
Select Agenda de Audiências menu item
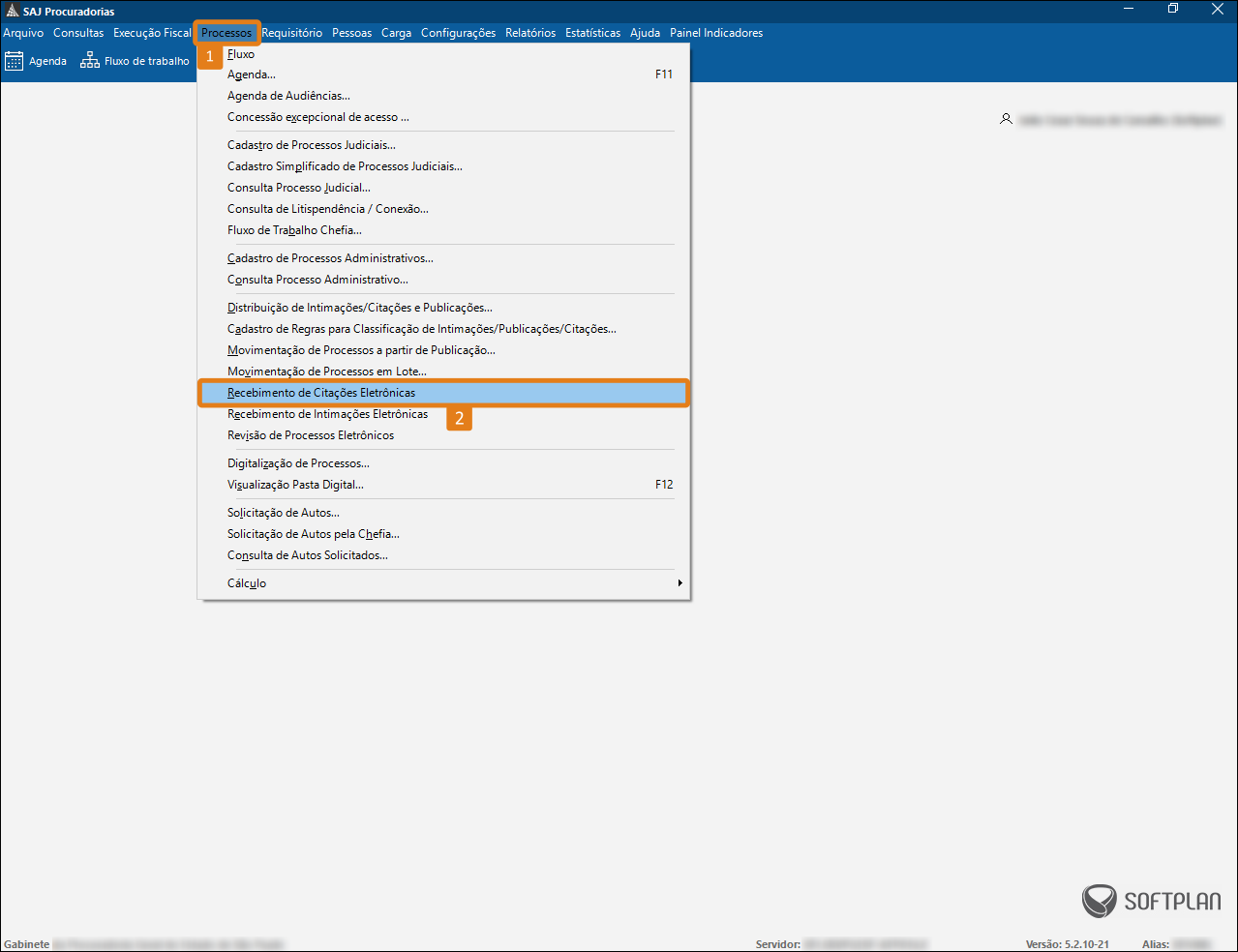pos(288,96)
